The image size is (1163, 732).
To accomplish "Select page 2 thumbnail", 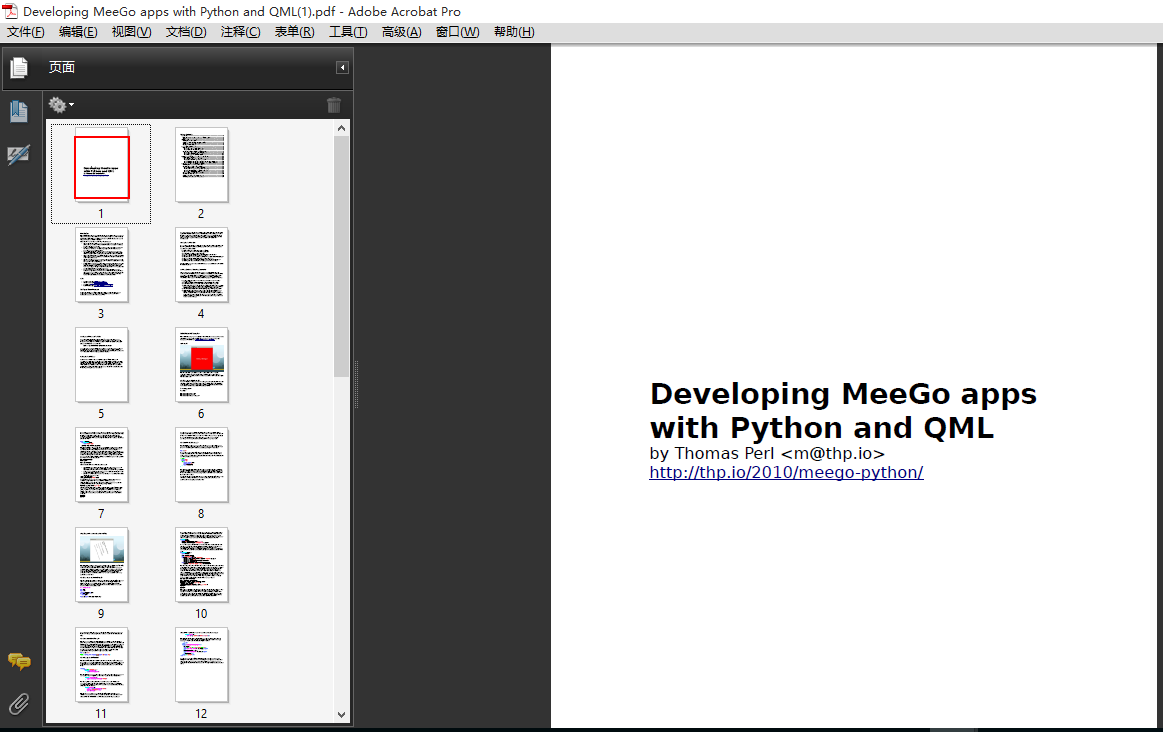I will coord(202,165).
